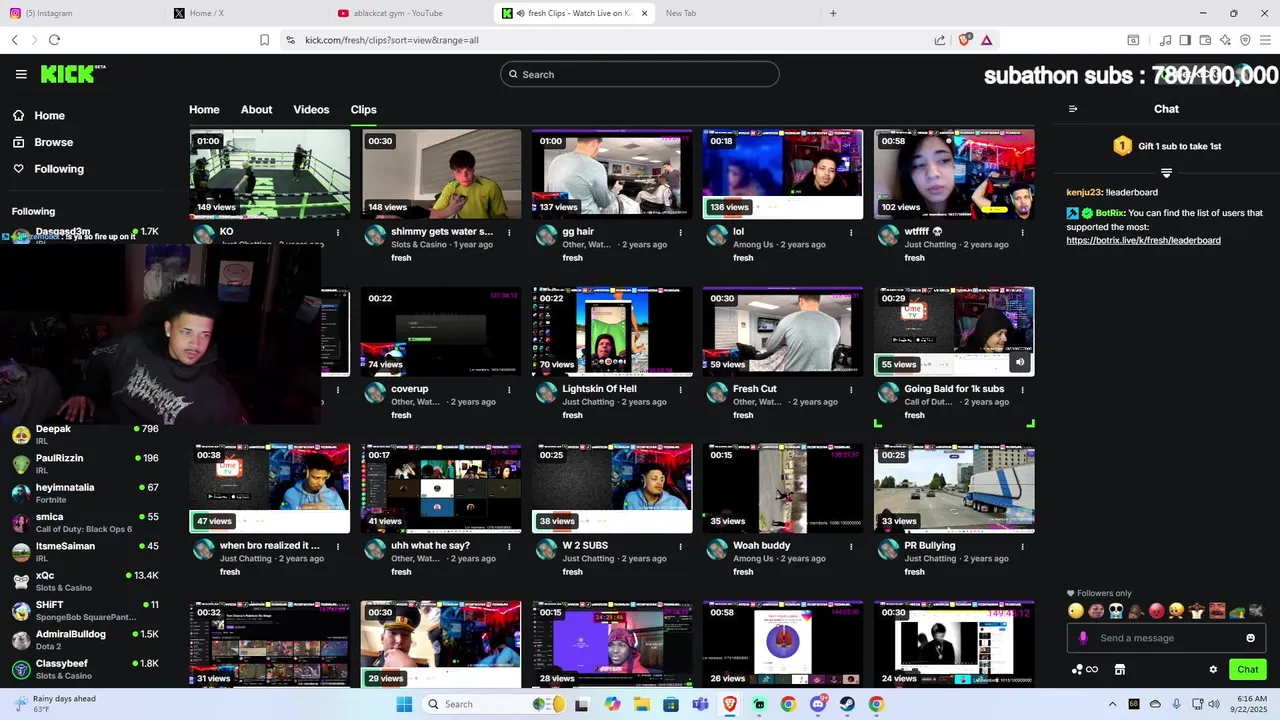
Task: Open Brave Leo AI sparkle icon
Action: pyautogui.click(x=1225, y=40)
